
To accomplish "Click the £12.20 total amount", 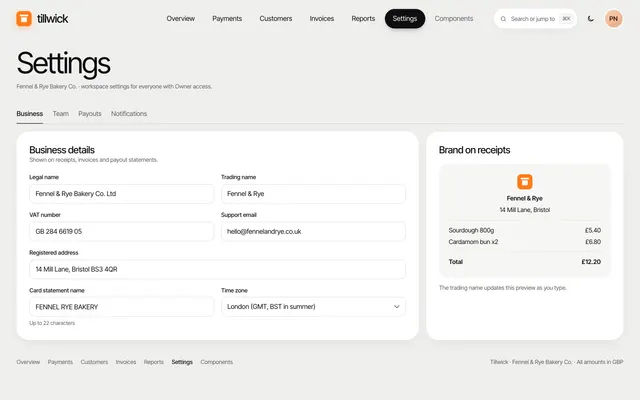I will point(591,262).
